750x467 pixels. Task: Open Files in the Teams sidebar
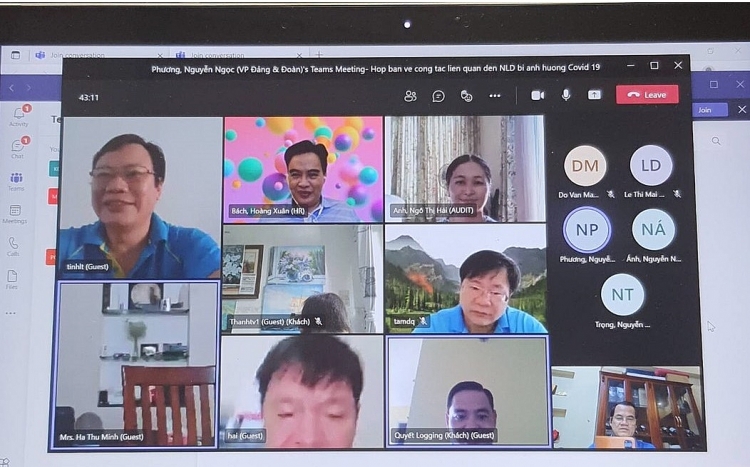[x=12, y=278]
